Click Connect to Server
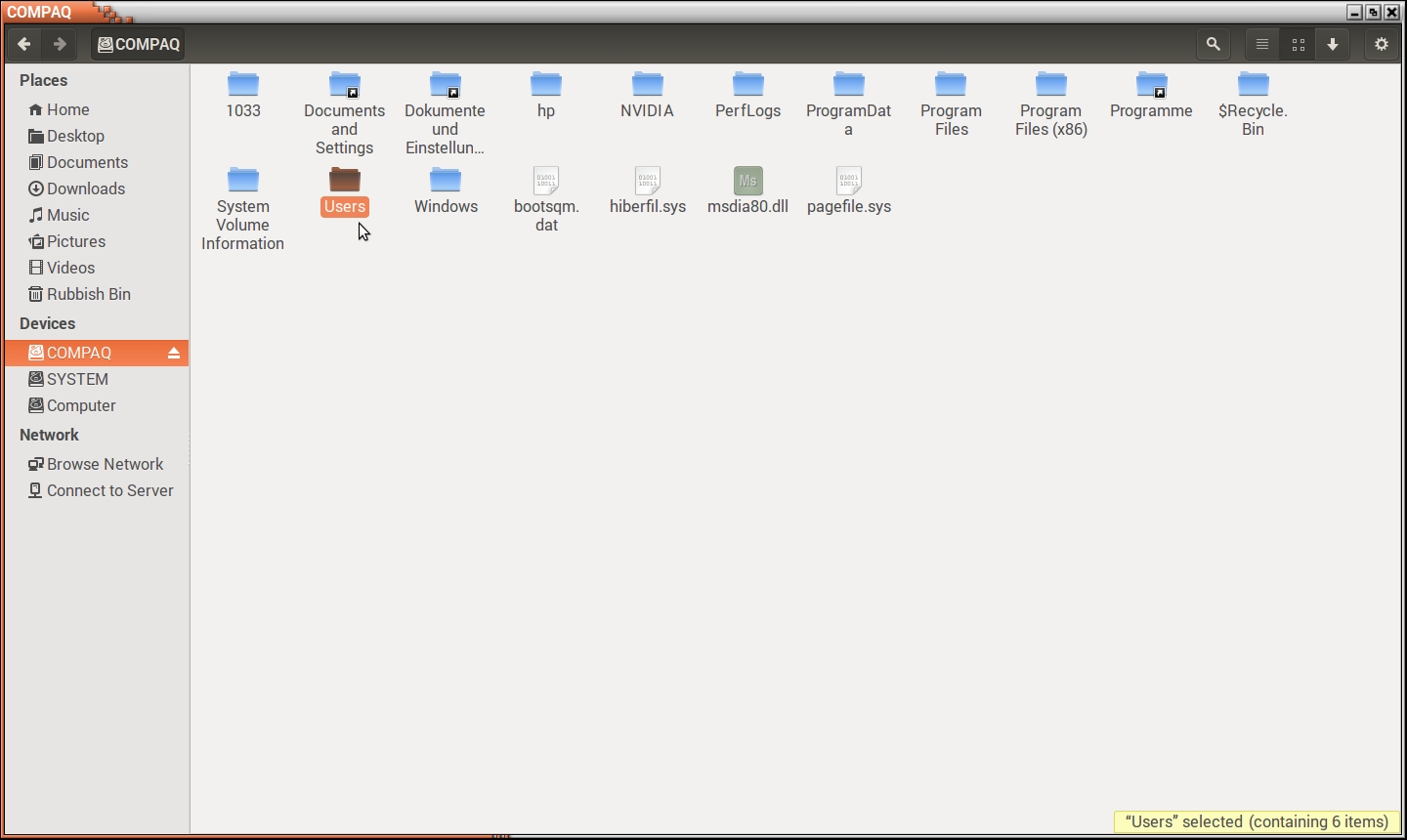The width and height of the screenshot is (1407, 840). tap(109, 490)
